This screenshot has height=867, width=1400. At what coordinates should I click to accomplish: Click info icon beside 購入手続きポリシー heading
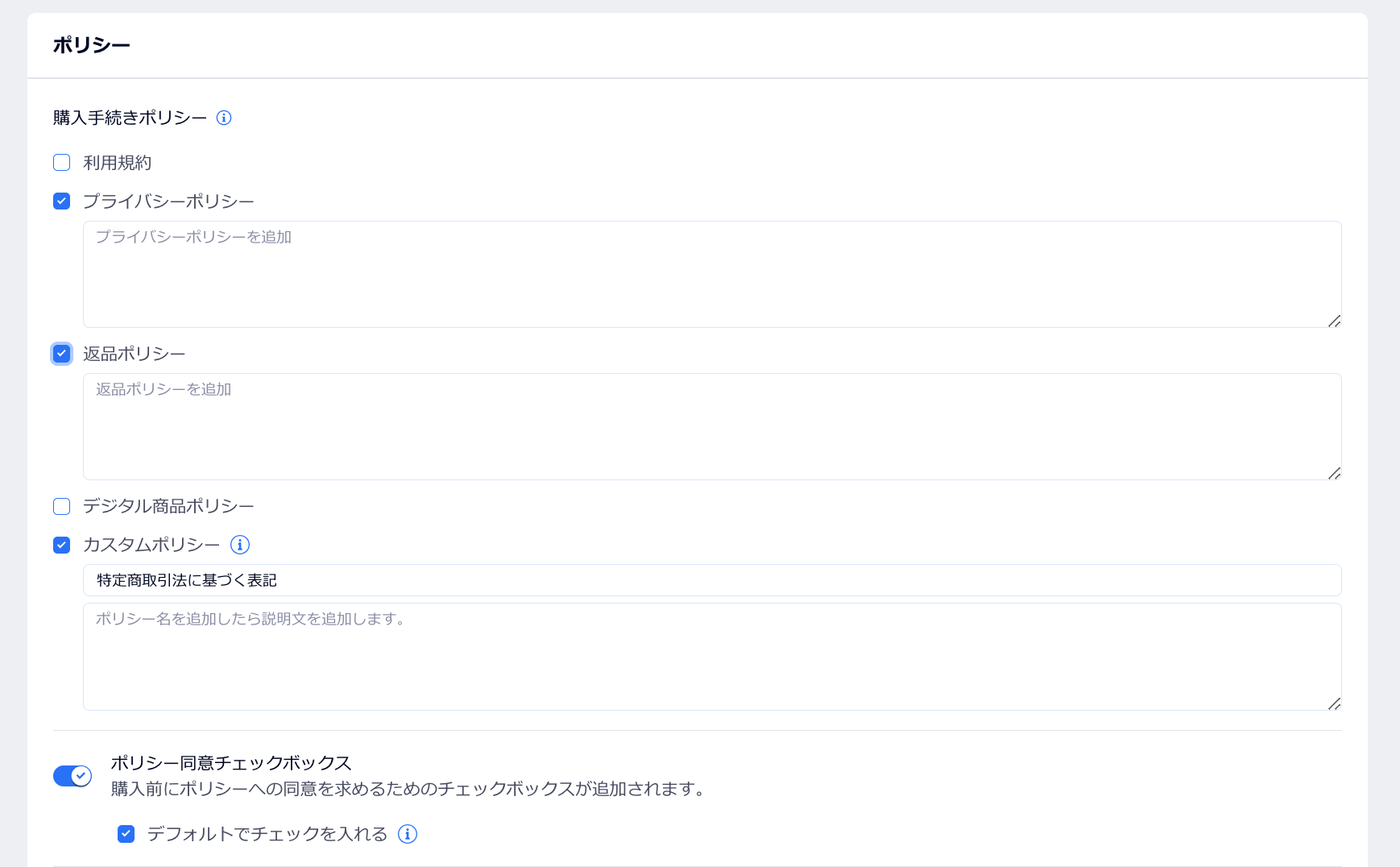coord(224,118)
